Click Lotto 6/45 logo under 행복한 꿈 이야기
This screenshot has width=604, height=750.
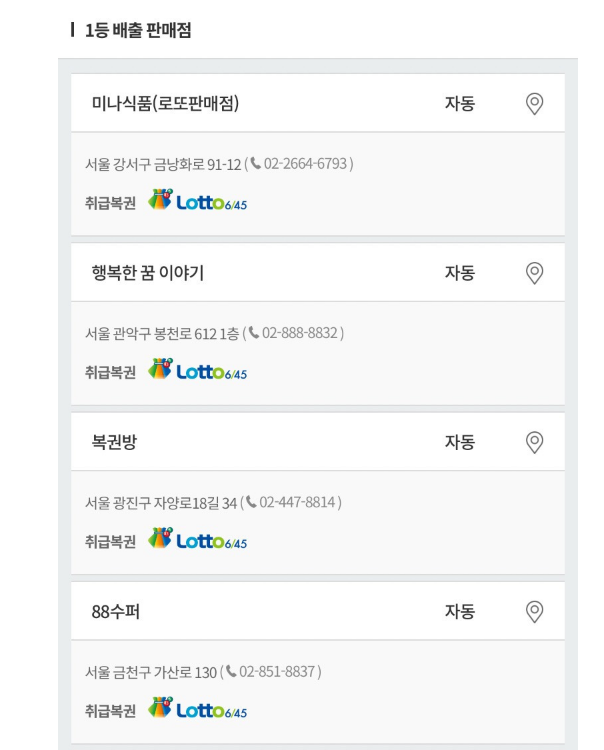coord(197,371)
